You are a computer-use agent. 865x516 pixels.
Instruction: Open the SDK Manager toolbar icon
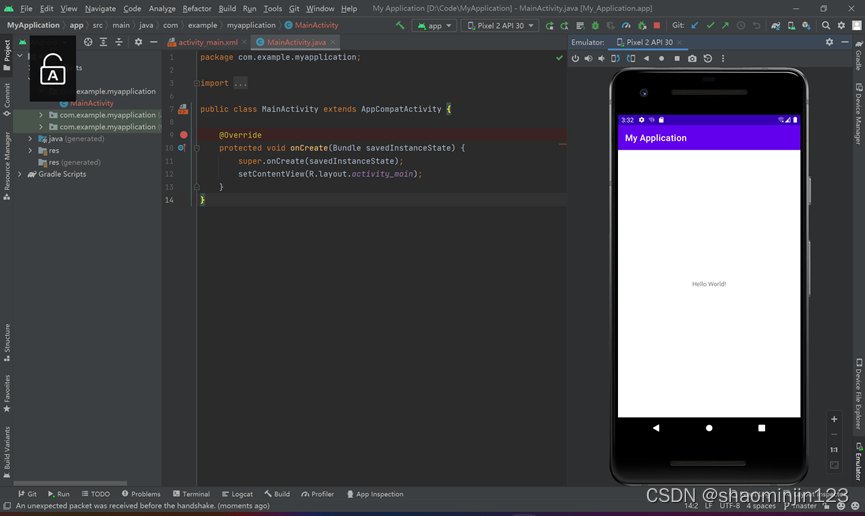point(806,25)
